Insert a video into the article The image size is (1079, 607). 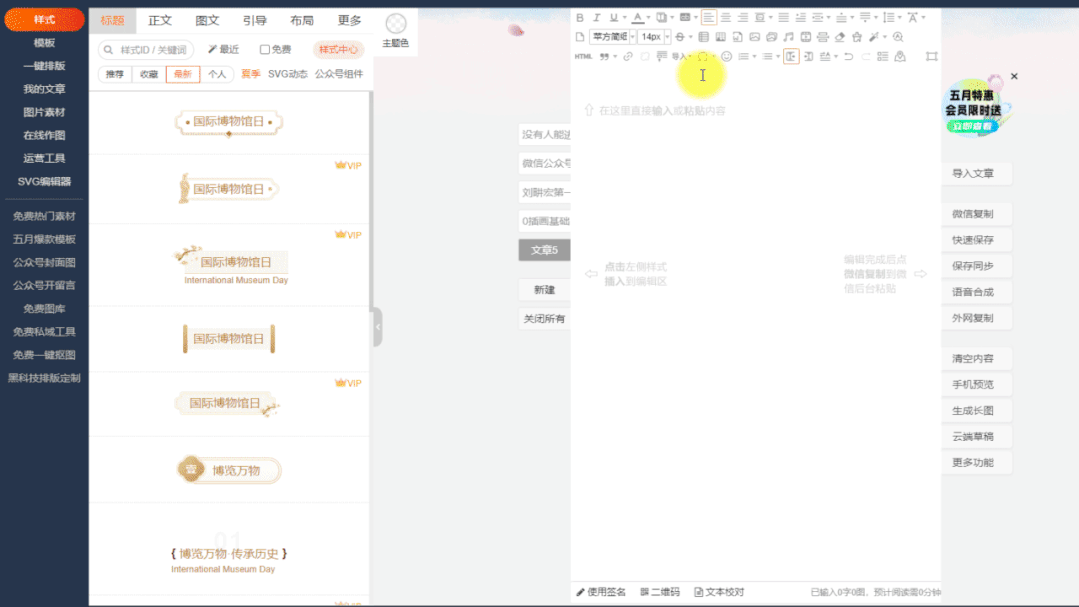(x=806, y=36)
